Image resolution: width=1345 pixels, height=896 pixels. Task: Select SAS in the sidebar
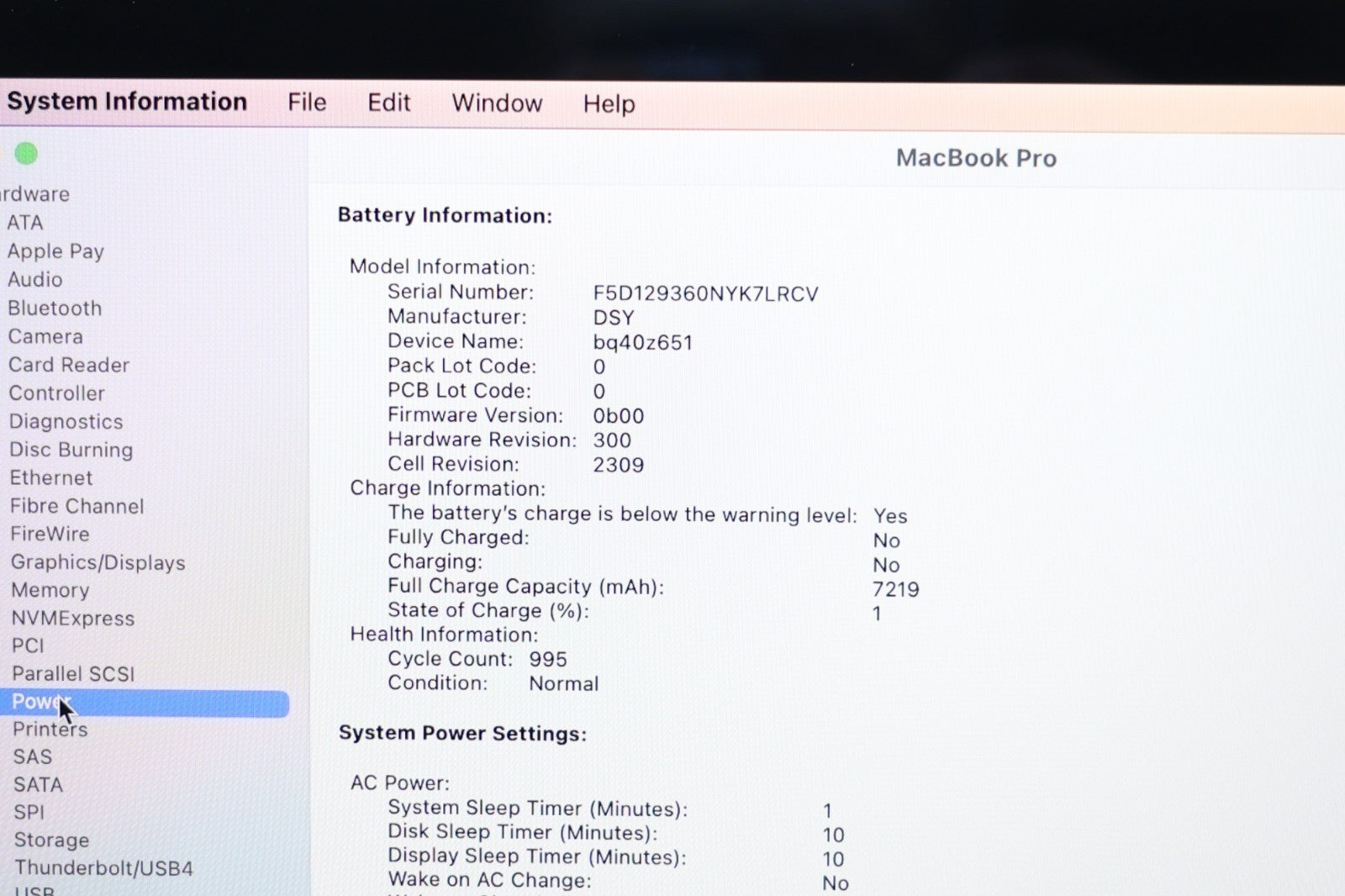33,756
